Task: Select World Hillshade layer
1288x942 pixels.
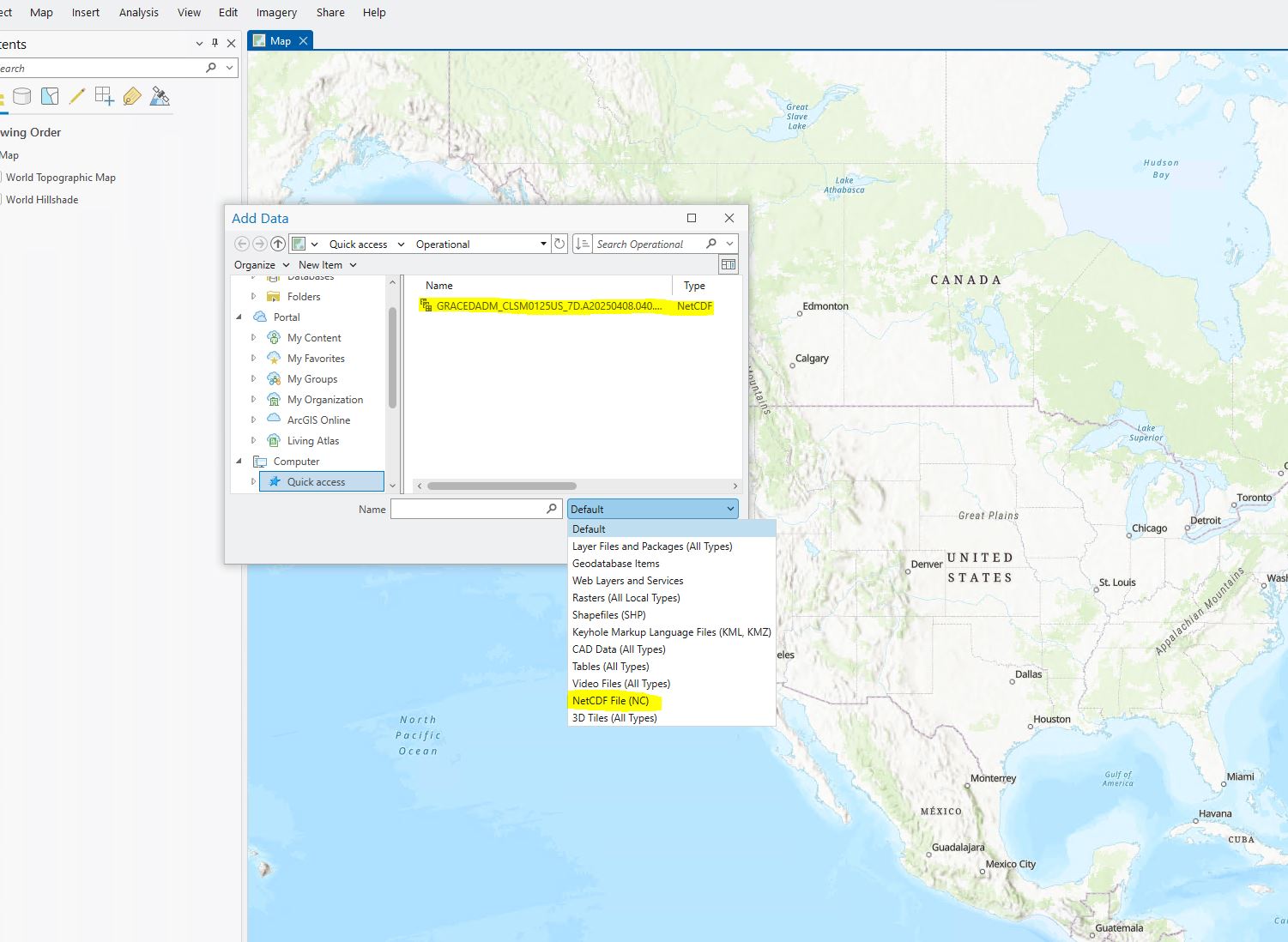Action: click(x=42, y=200)
